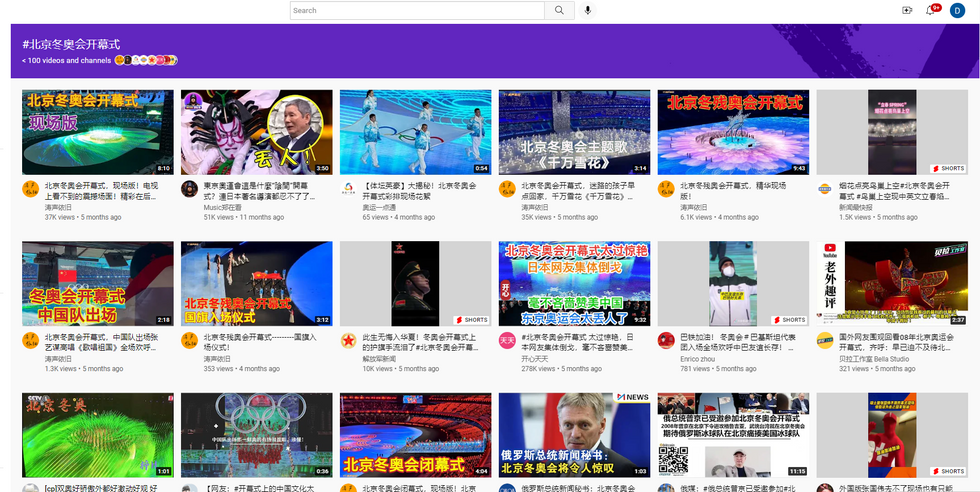980x492 pixels.
Task: Play 中国队出场 thumbnail 2:18
Action: (98, 284)
